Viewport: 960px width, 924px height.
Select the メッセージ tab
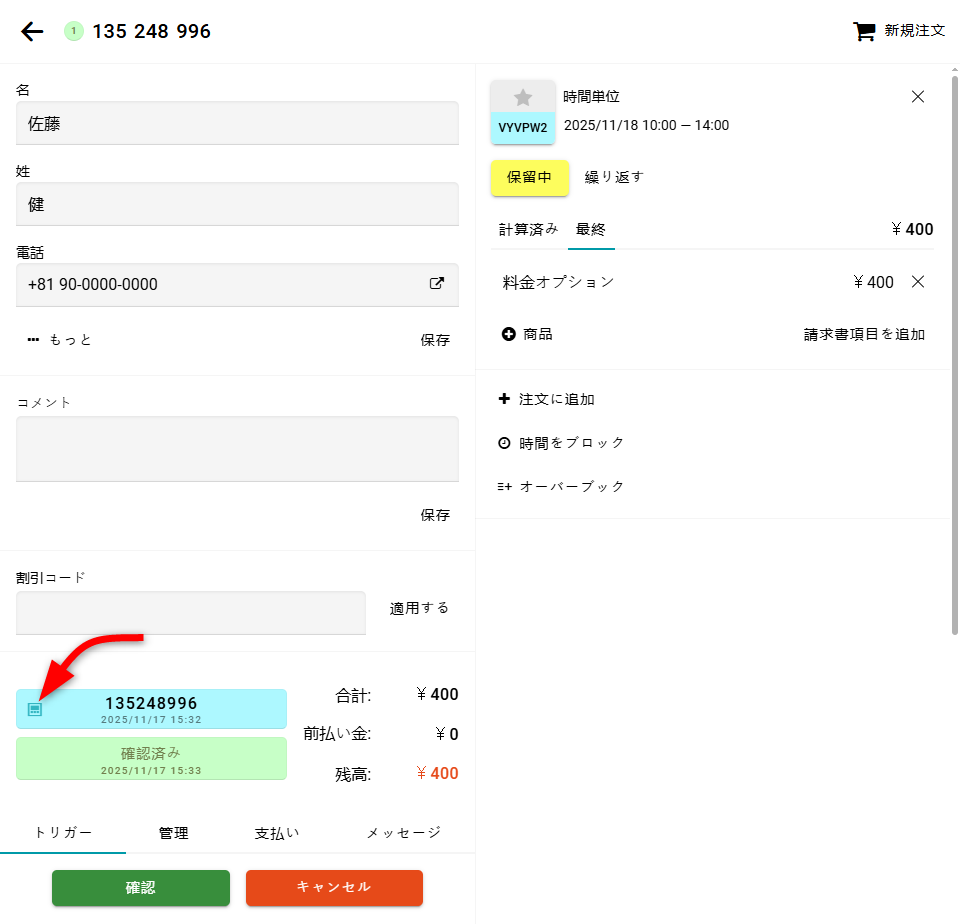point(403,833)
